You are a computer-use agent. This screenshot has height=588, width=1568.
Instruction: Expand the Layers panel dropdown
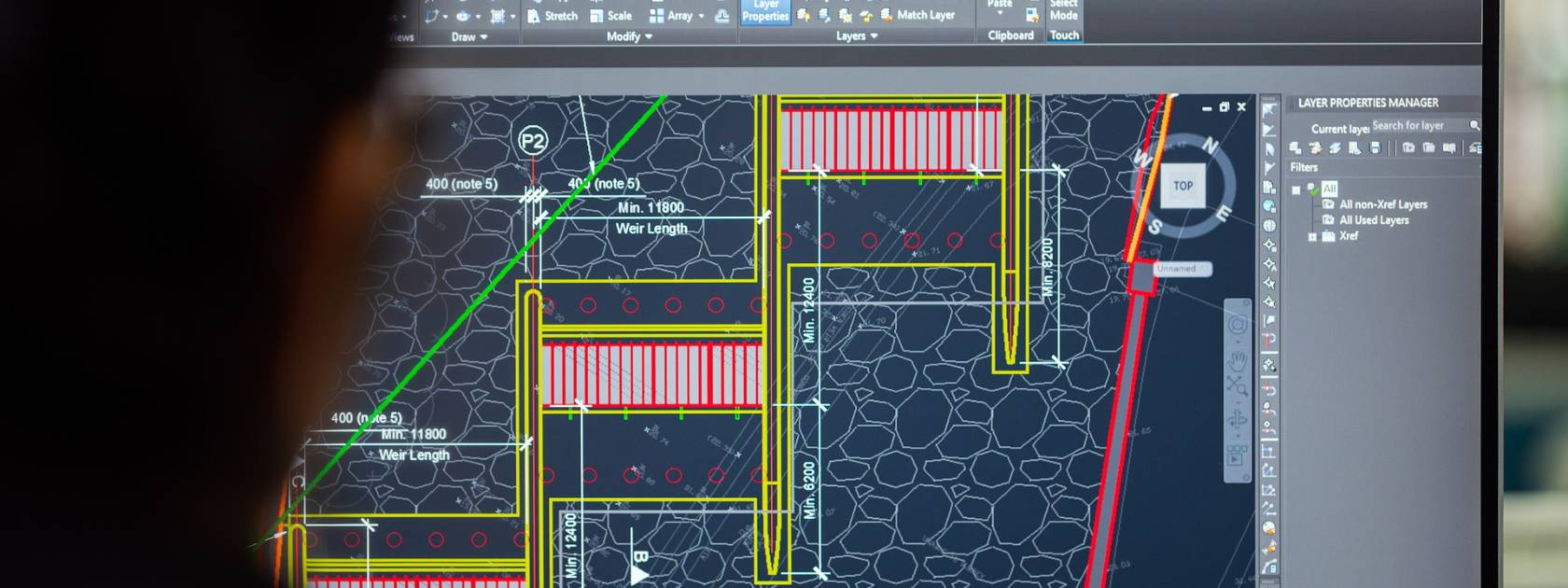[857, 35]
